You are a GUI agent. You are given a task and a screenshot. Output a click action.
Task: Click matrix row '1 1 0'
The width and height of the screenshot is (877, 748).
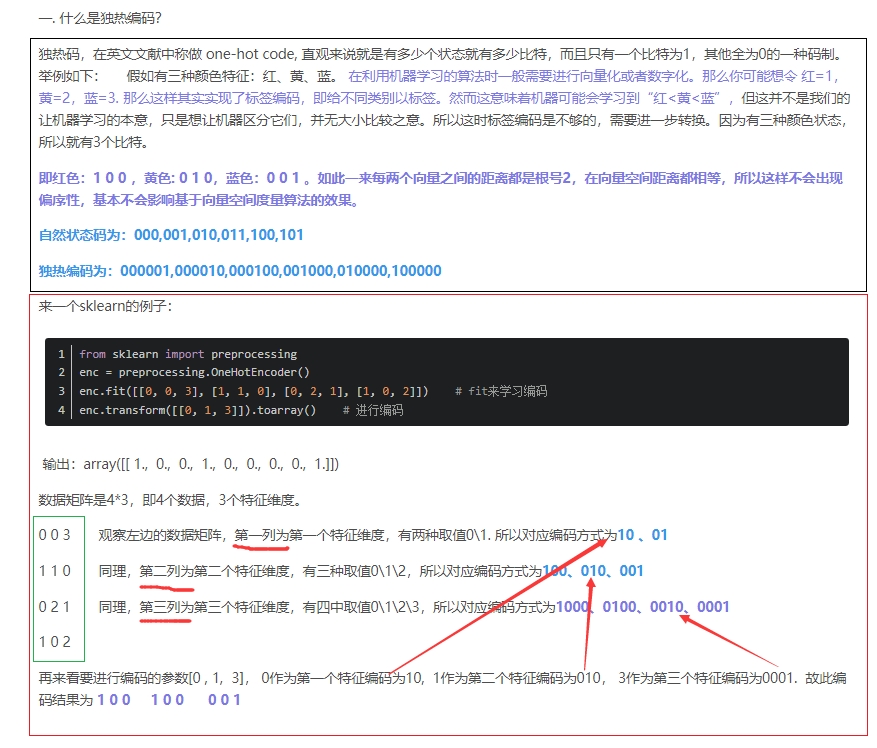[55, 571]
